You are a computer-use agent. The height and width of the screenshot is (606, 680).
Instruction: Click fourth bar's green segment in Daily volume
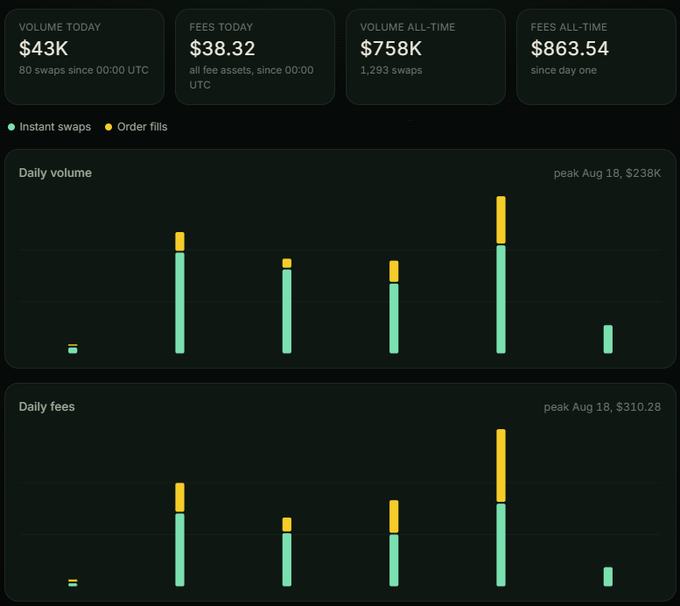click(x=394, y=318)
